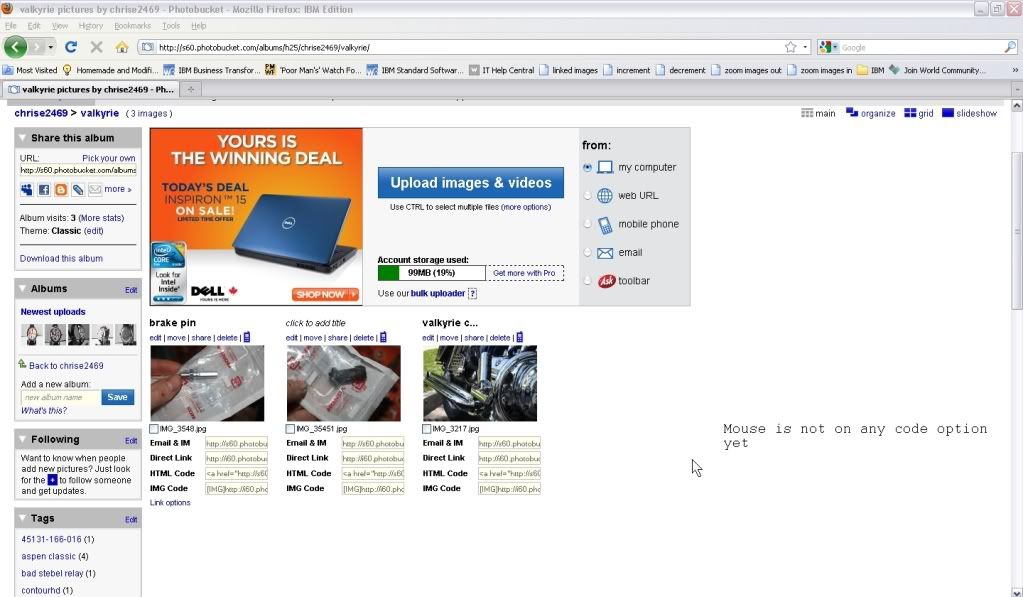This screenshot has width=1023, height=597.
Task: Open the History menu
Action: (x=91, y=26)
